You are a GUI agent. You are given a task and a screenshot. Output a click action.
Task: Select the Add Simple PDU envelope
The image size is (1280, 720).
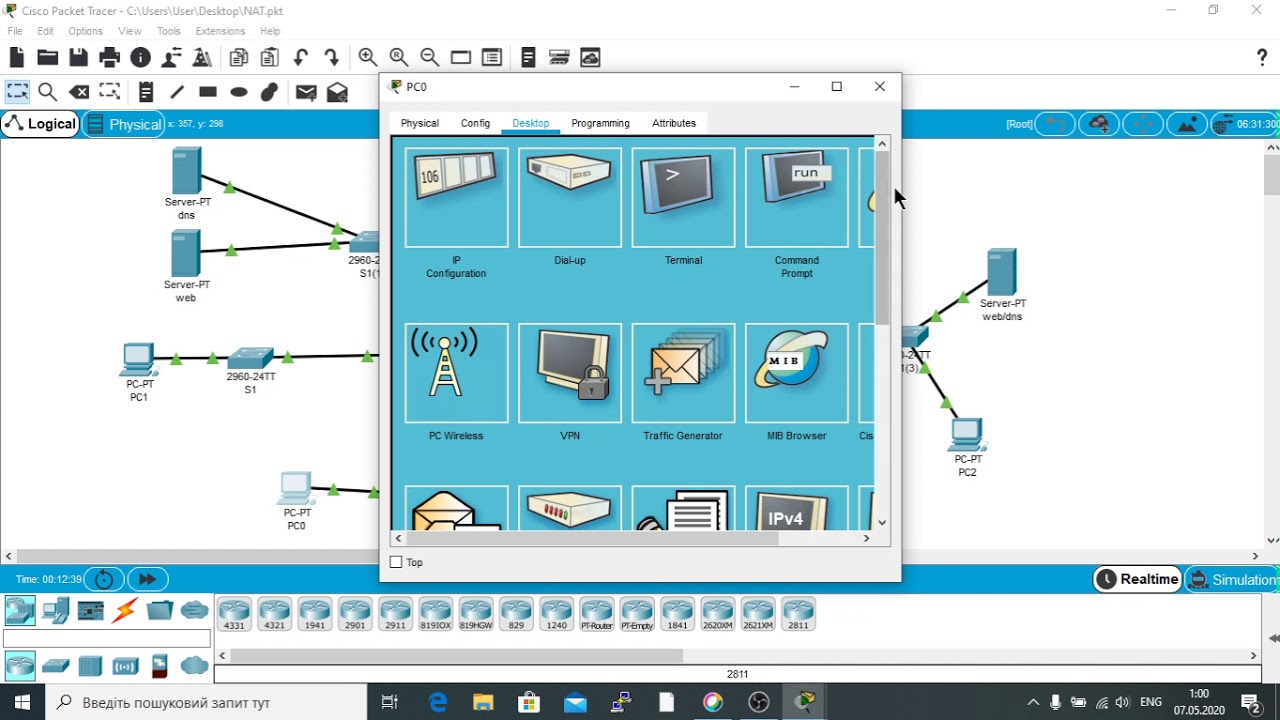coord(306,92)
